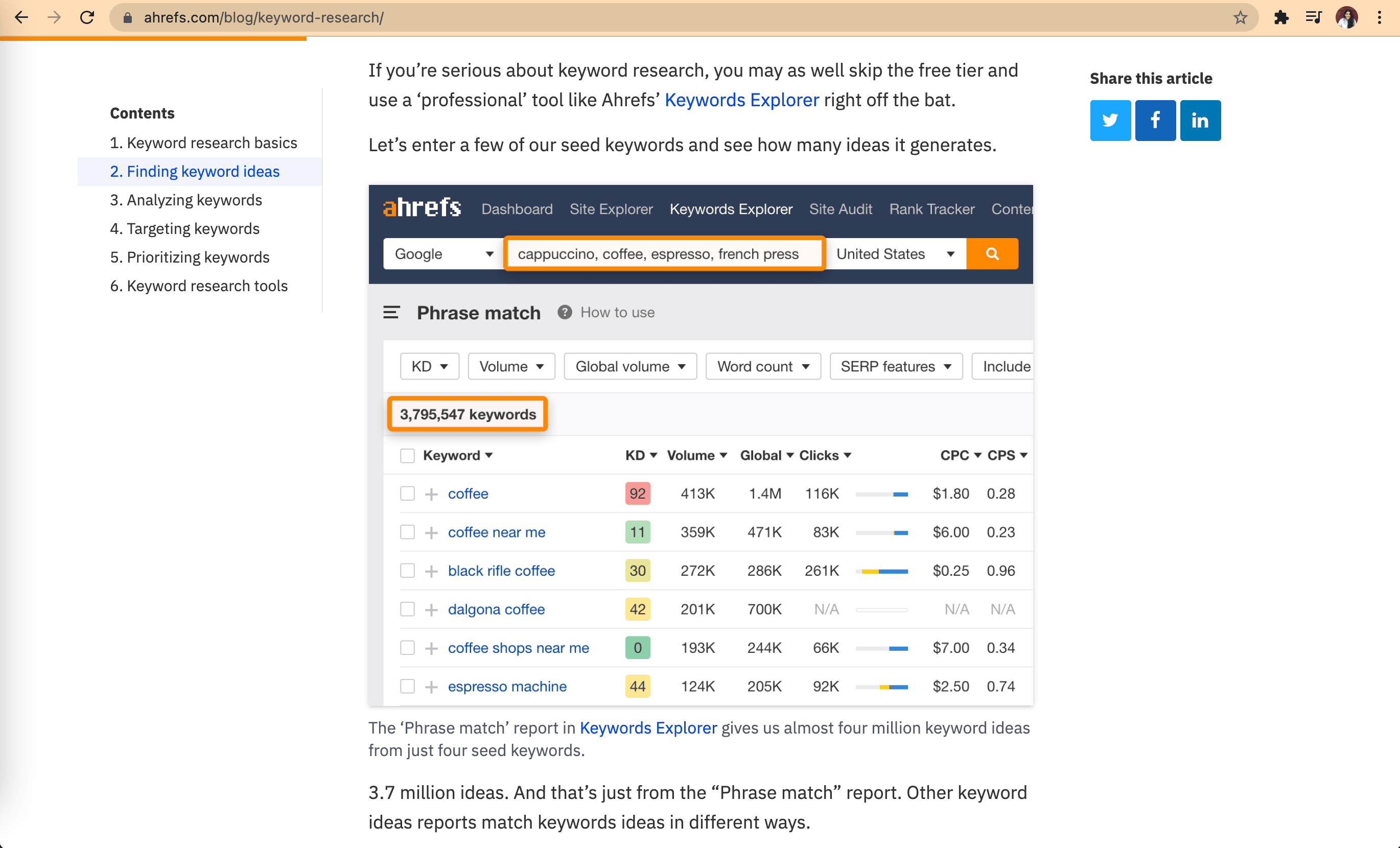Open the Word count filter dropdown
The width and height of the screenshot is (1400, 848).
point(763,366)
